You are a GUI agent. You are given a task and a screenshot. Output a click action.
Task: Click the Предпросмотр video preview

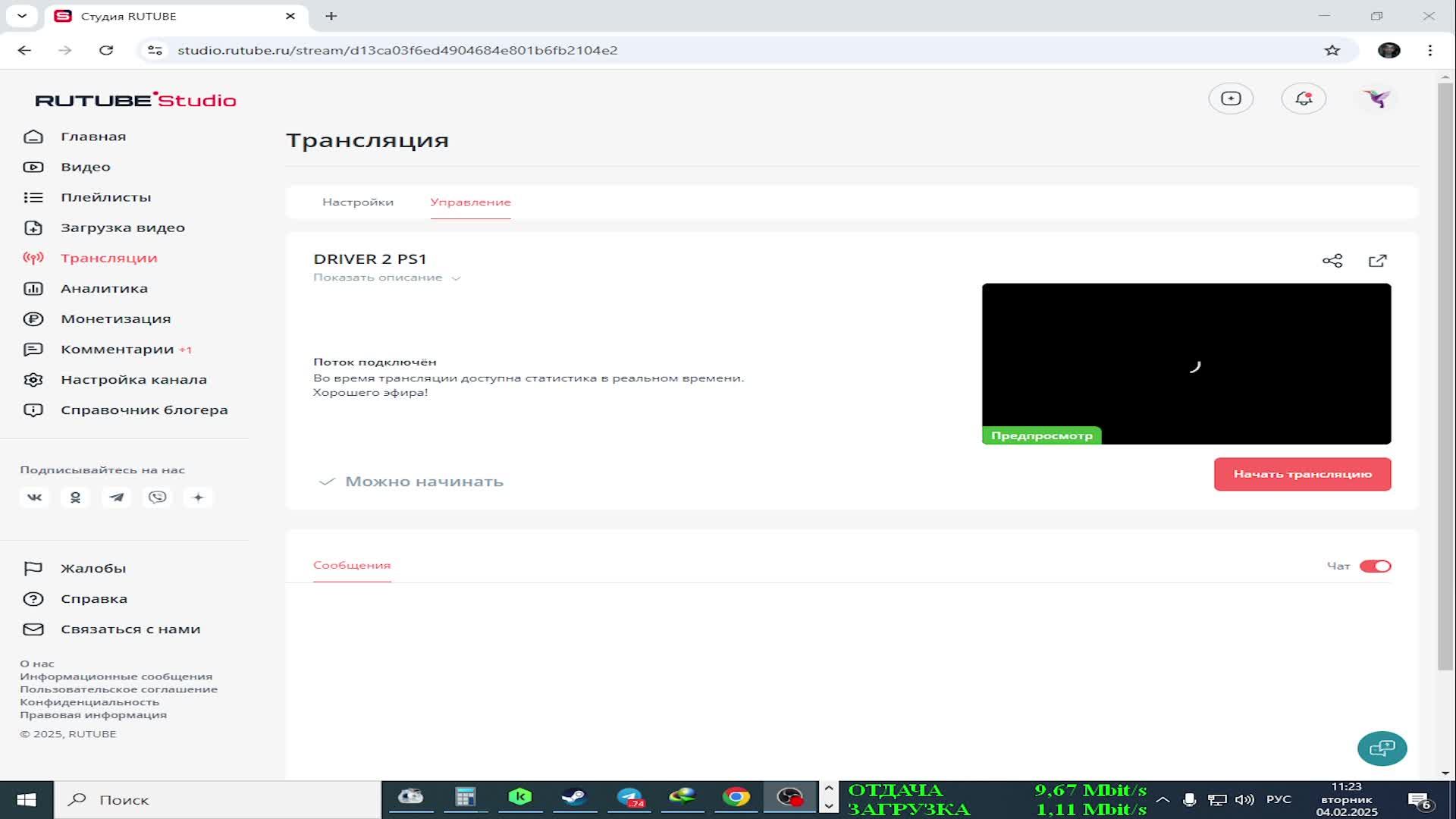click(x=1186, y=364)
